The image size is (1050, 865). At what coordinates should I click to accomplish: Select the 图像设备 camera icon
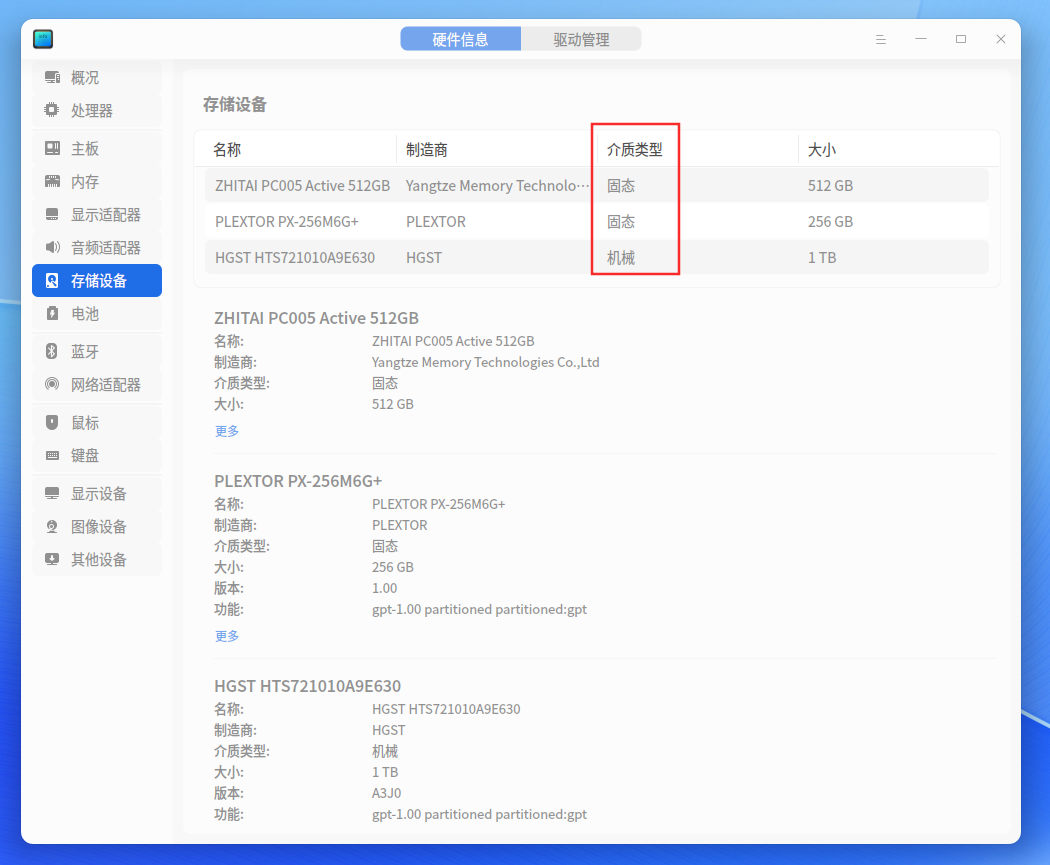click(x=52, y=527)
